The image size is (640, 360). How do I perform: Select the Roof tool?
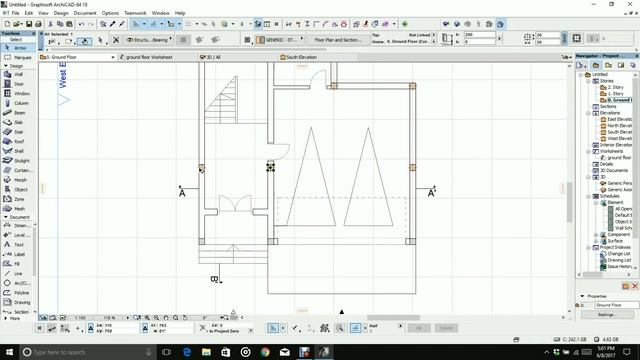[x=18, y=141]
